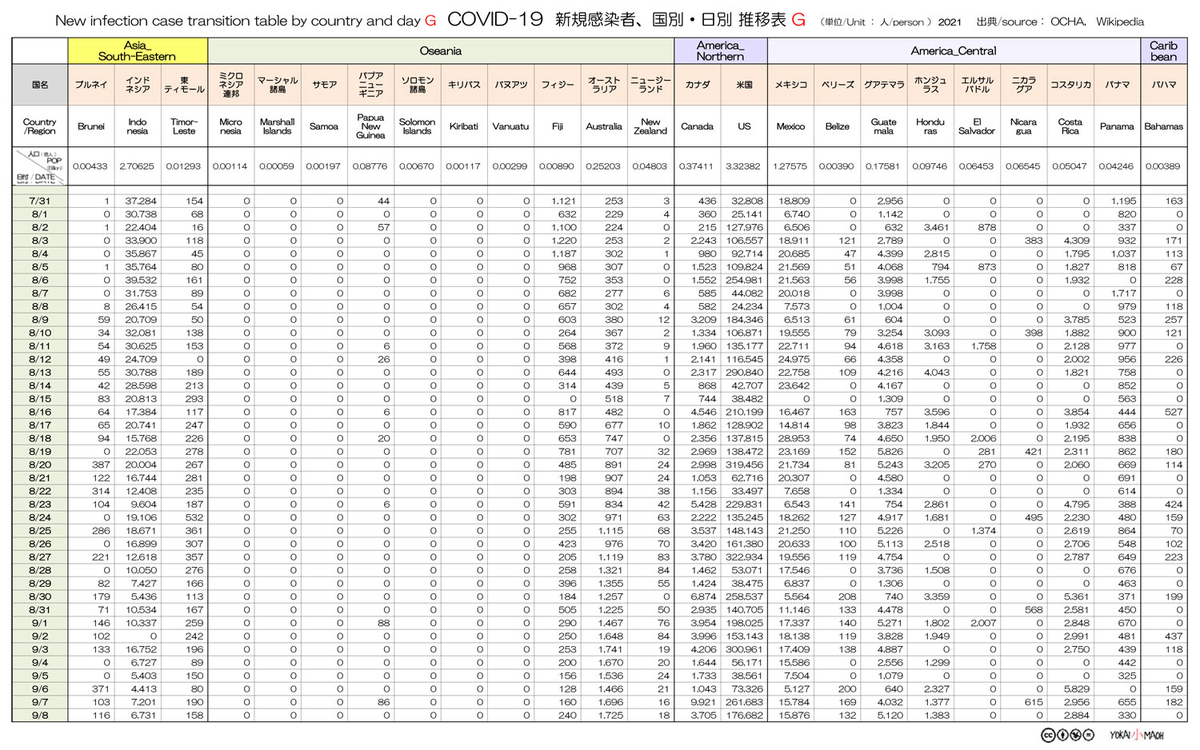This screenshot has height=750, width=1200.
Task: Click the Vanuatu country header cell
Action: coord(510,127)
